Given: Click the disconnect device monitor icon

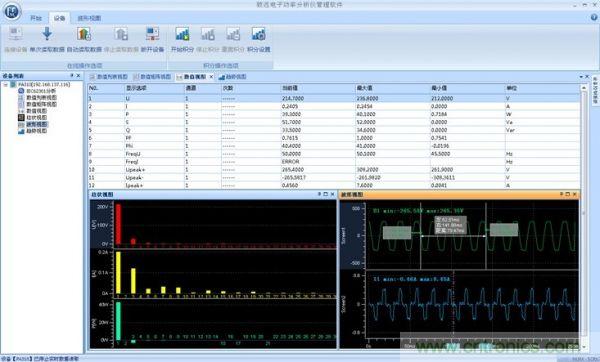Looking at the screenshot, I should 152,34.
